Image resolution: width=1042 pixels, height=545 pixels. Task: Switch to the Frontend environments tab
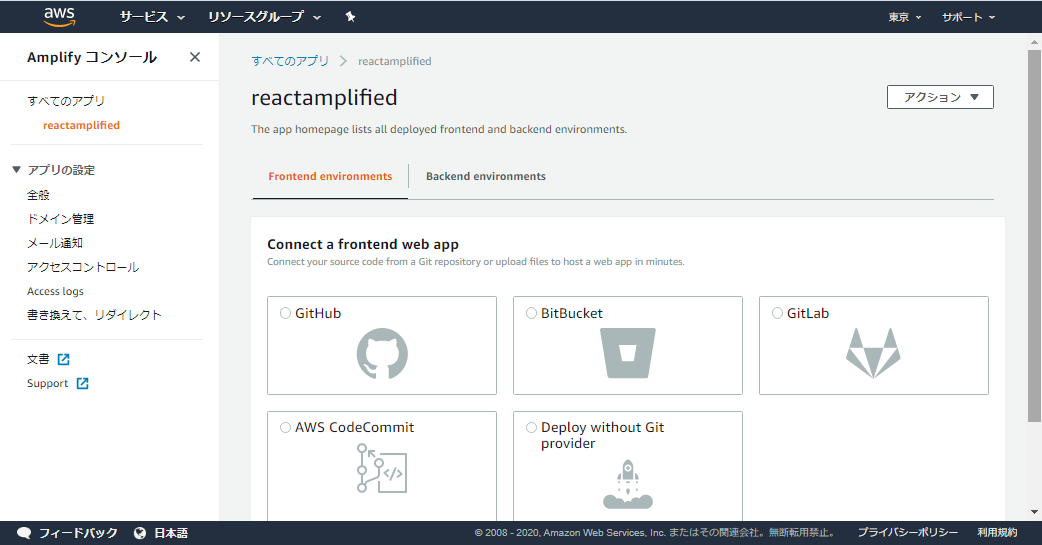tap(330, 176)
